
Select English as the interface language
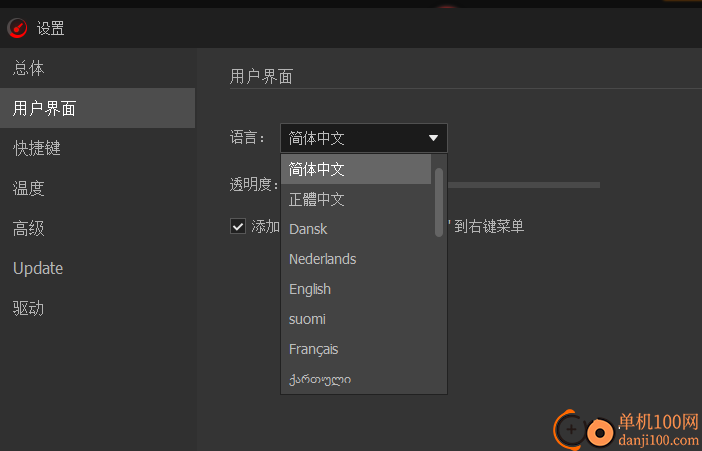[x=356, y=289]
